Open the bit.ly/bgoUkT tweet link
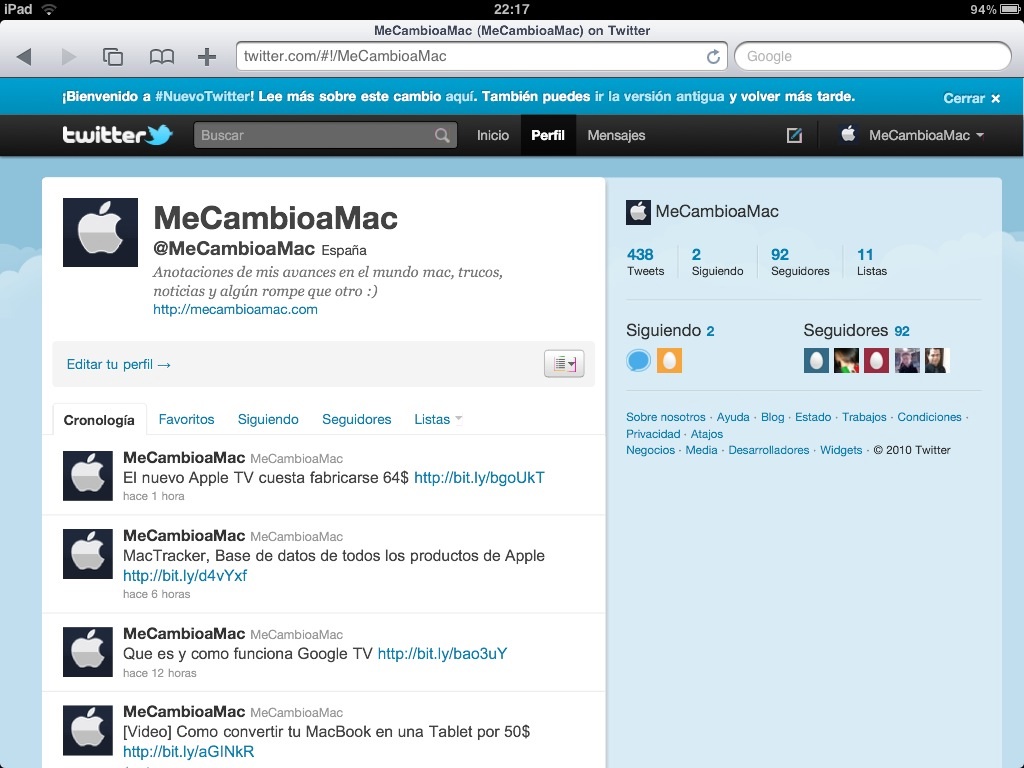The height and width of the screenshot is (768, 1024). pyautogui.click(x=479, y=477)
